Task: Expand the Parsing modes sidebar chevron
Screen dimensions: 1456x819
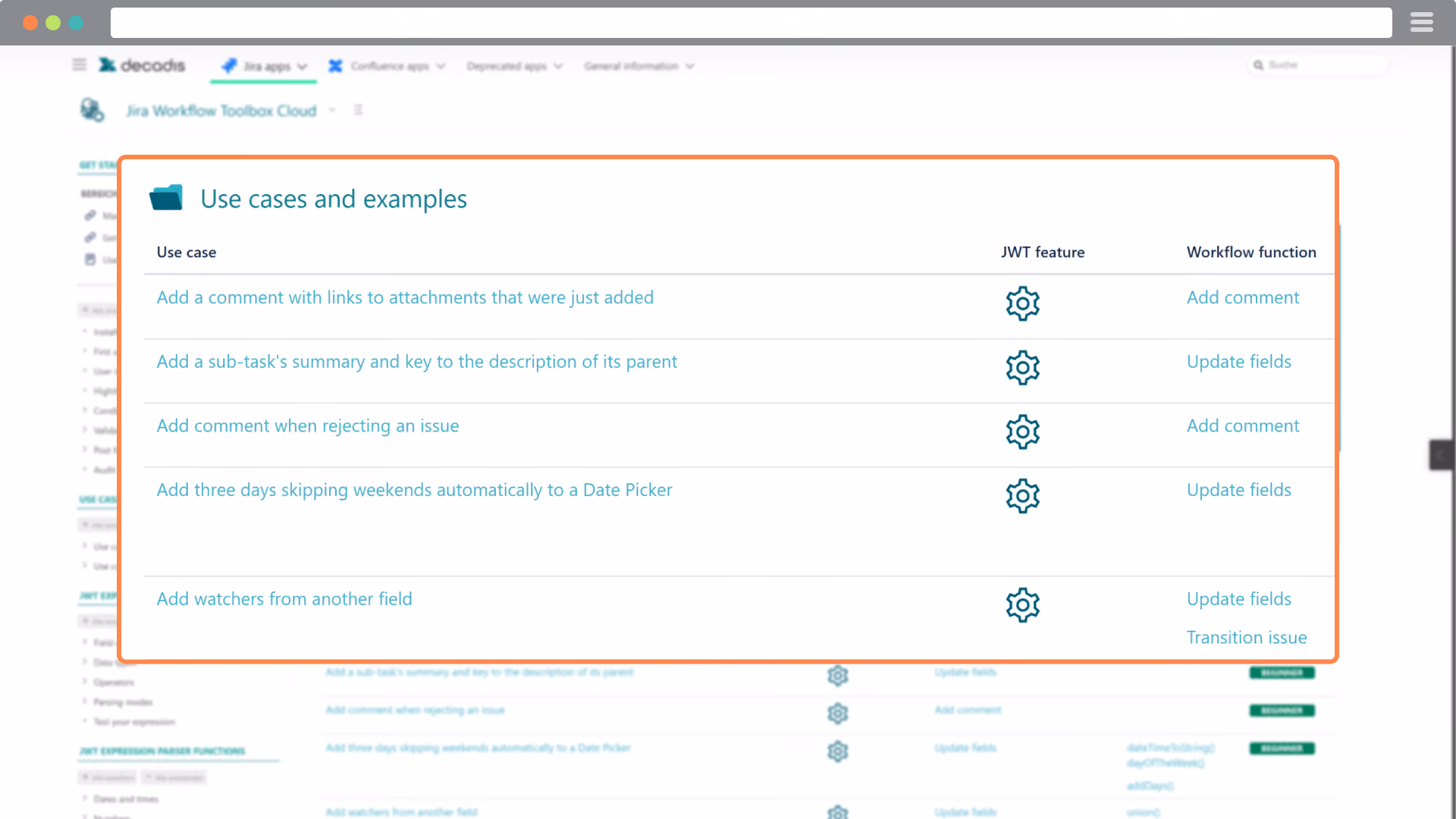Action: (85, 701)
